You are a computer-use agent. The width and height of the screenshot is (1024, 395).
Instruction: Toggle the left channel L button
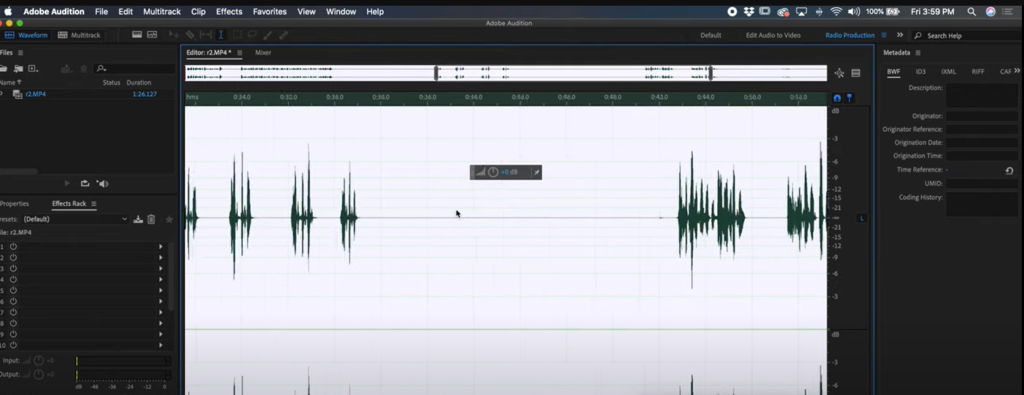861,218
